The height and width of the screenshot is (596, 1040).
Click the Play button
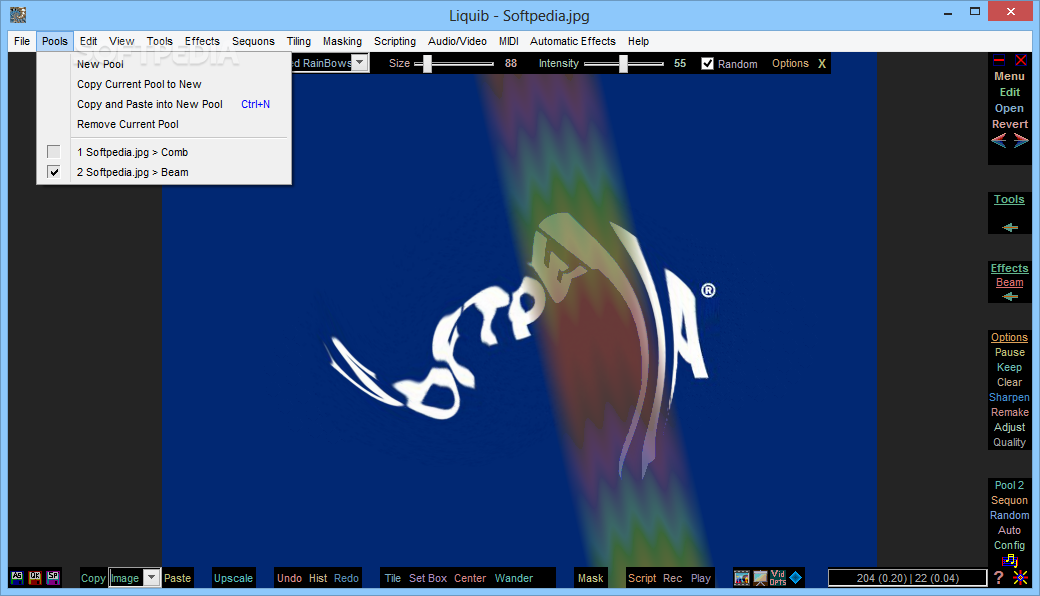700,578
